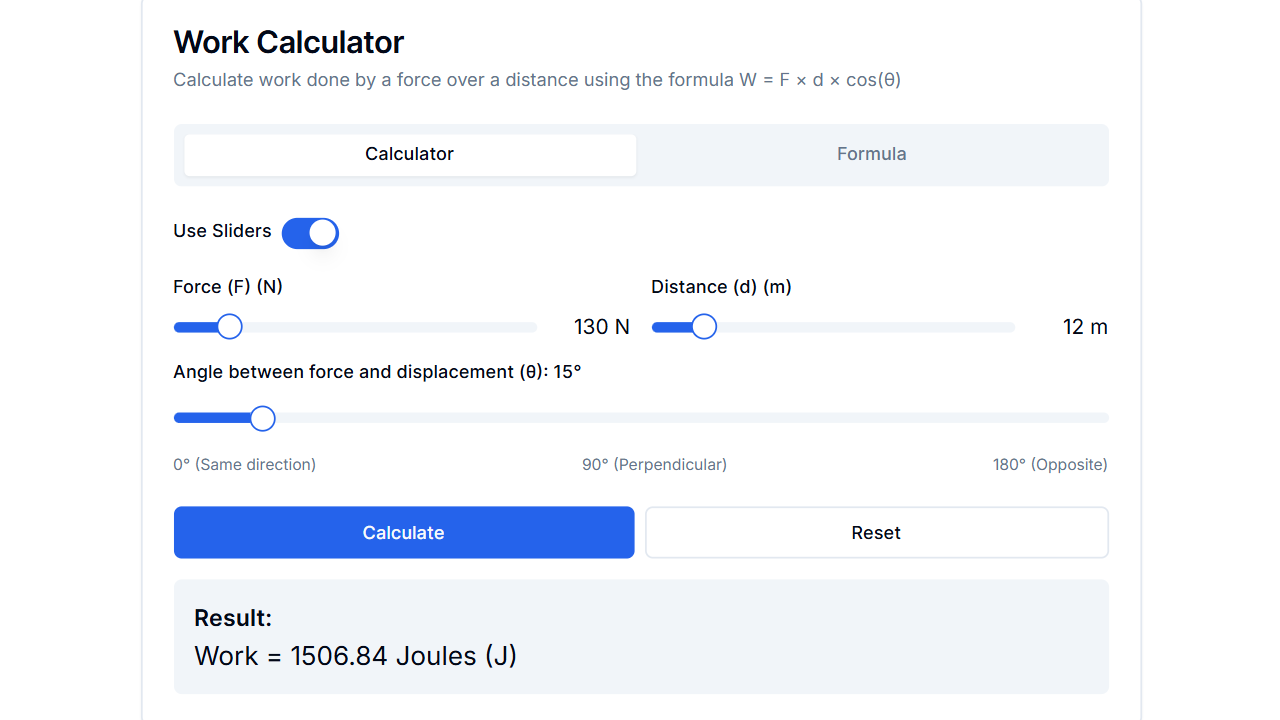The width and height of the screenshot is (1280, 720).
Task: Click the Work Calculator title
Action: [x=288, y=42]
